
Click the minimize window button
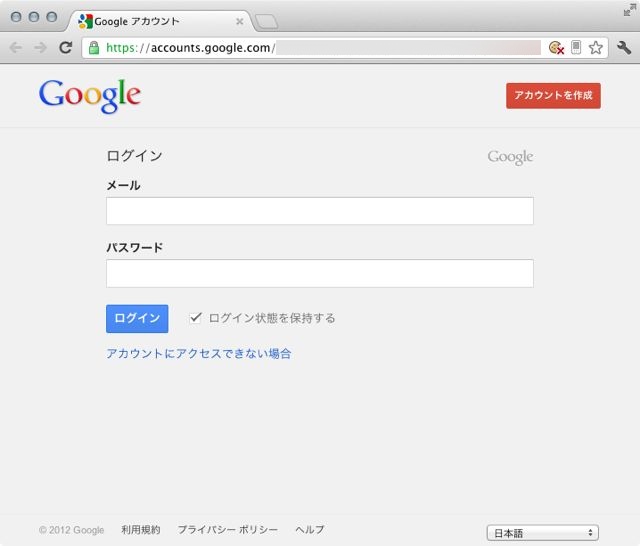pos(34,17)
